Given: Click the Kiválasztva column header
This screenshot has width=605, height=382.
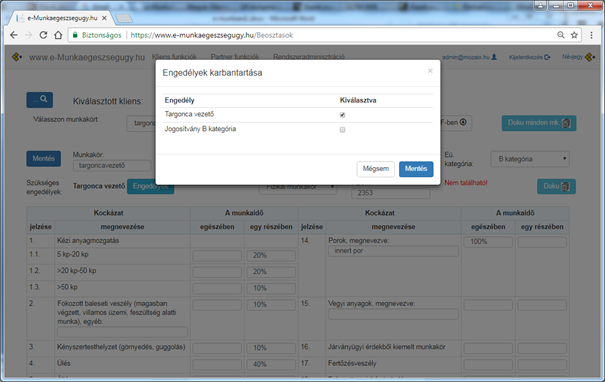Looking at the screenshot, I should (x=358, y=100).
